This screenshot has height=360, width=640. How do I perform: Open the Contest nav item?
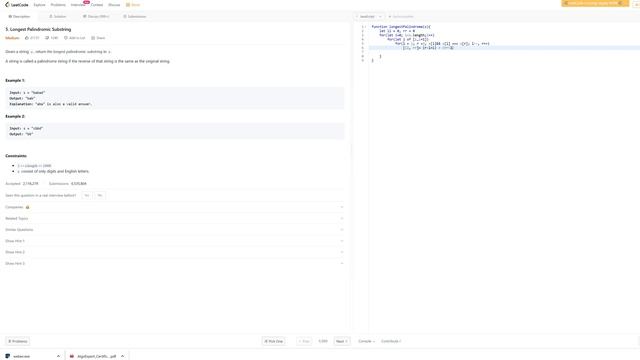[x=97, y=5]
